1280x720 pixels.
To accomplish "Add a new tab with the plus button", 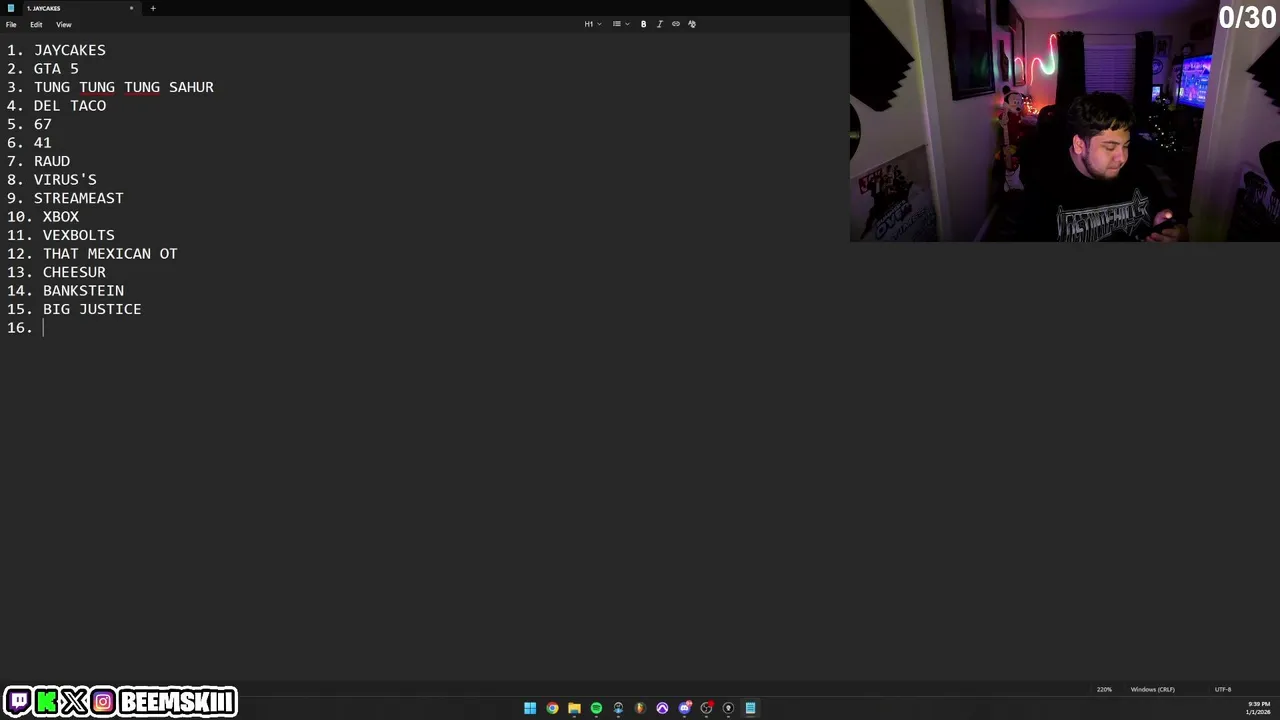I will pyautogui.click(x=153, y=8).
